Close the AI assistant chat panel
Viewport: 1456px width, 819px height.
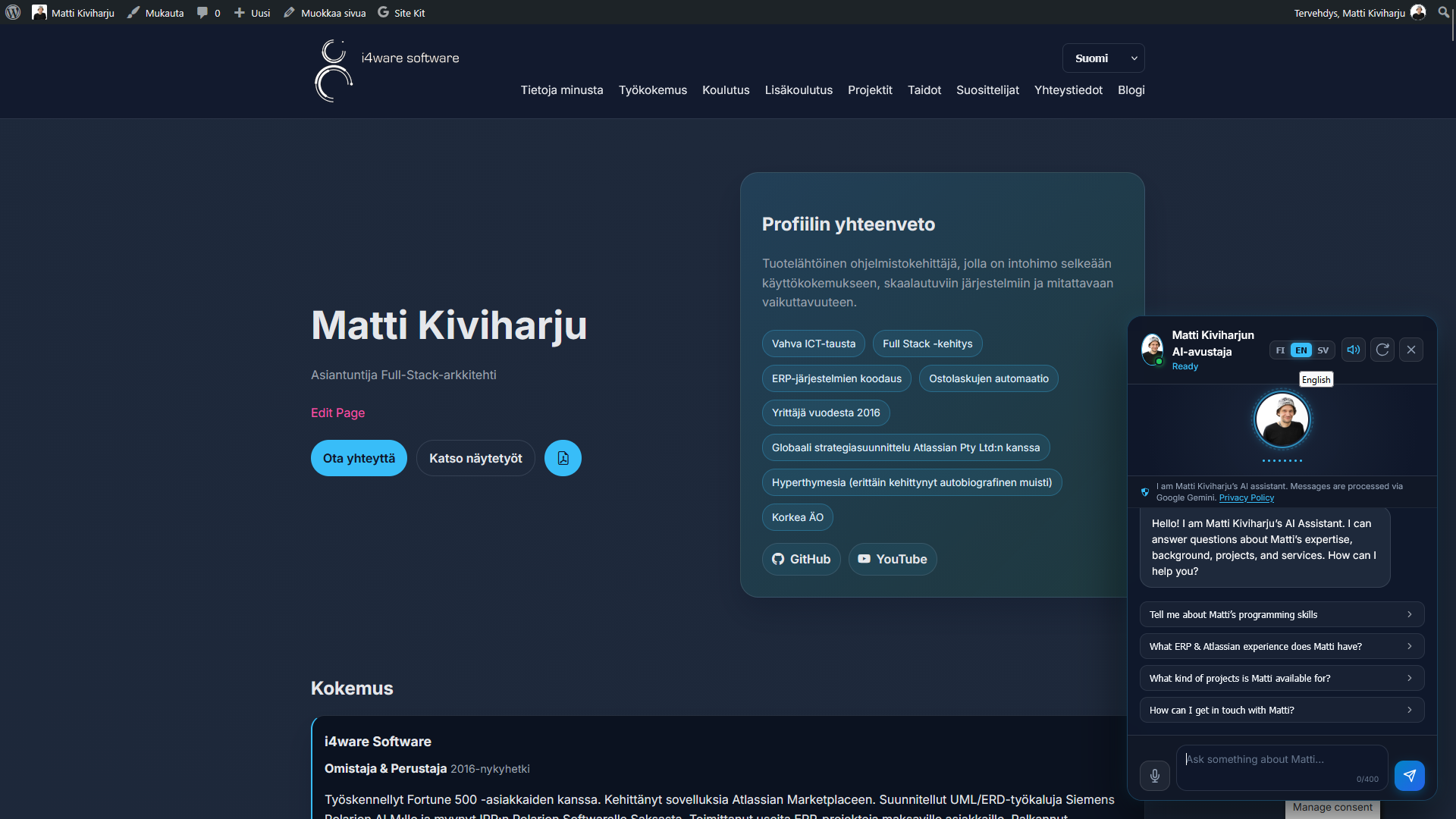pos(1411,350)
